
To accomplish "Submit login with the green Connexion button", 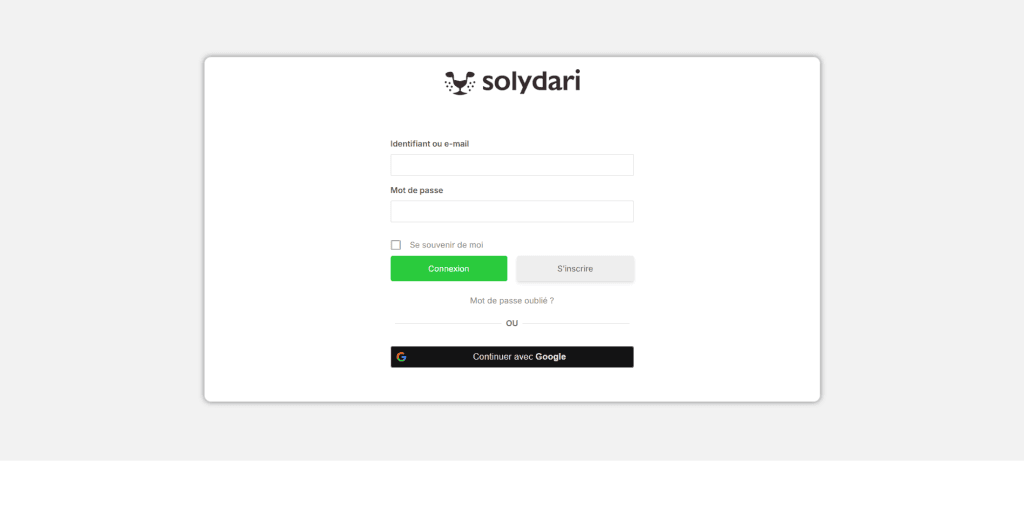I will 449,268.
